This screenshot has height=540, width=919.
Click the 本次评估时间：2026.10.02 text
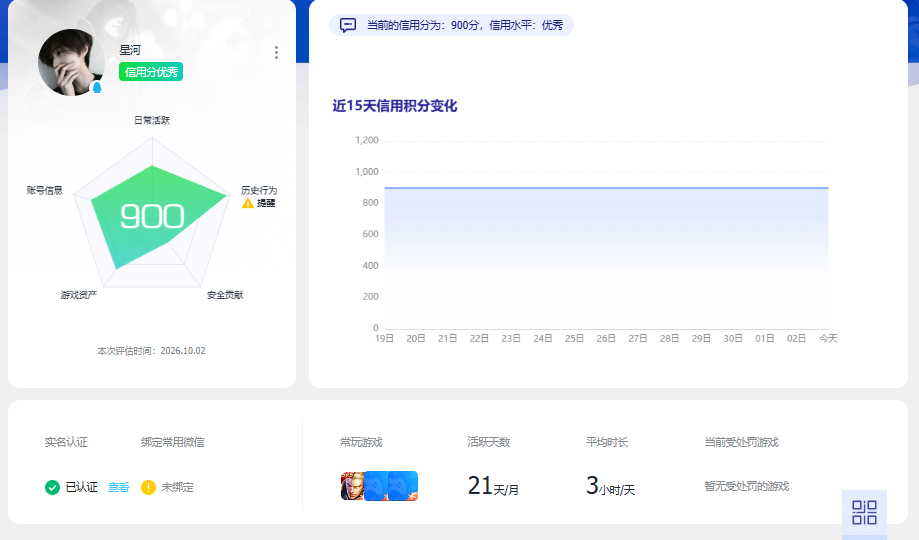(x=151, y=351)
